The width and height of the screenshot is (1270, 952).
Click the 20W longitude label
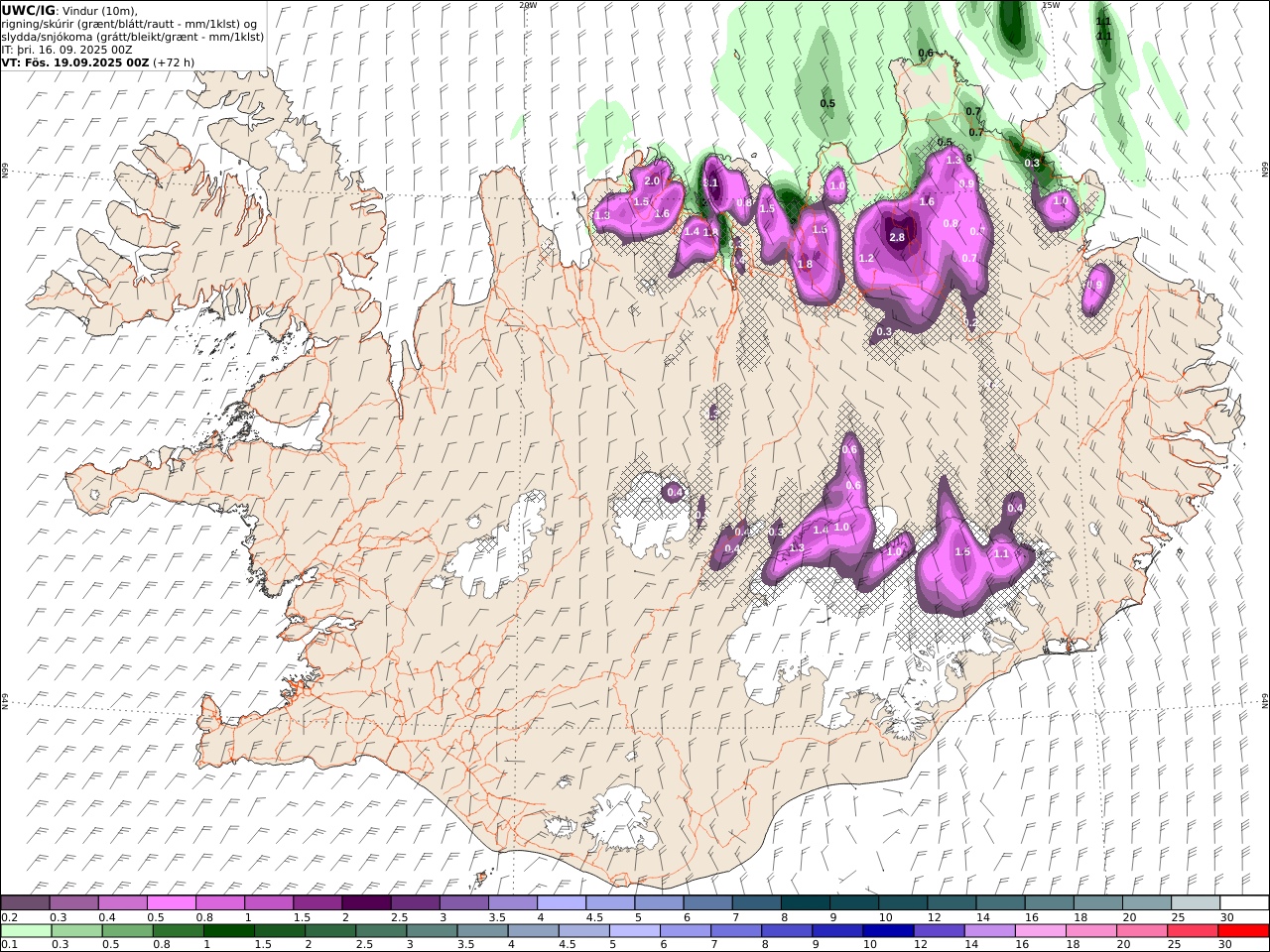pos(528,5)
